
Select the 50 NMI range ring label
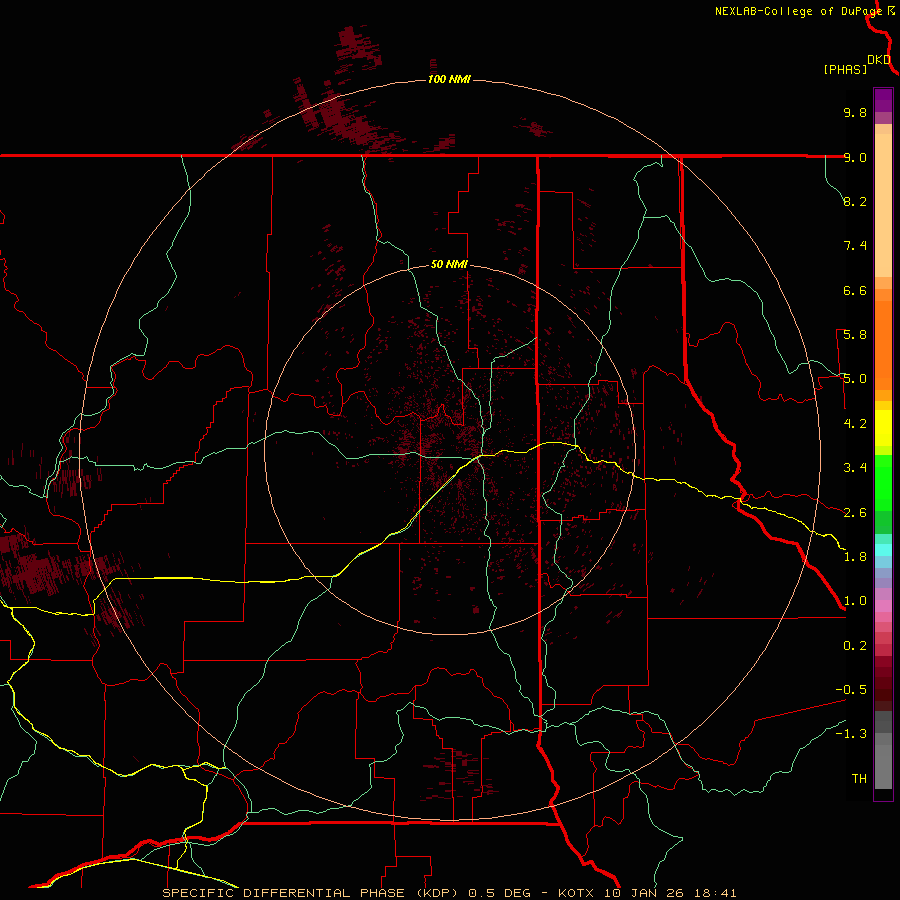click(x=449, y=264)
